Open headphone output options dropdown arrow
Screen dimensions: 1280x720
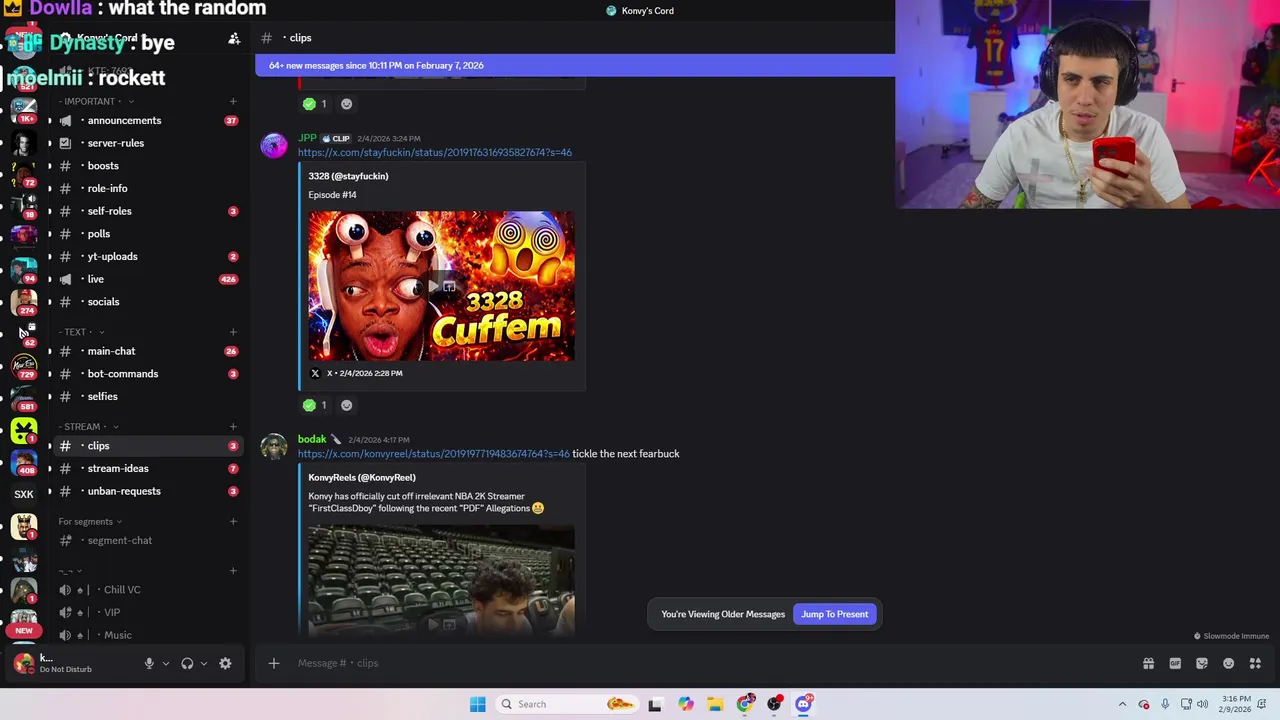tap(204, 663)
